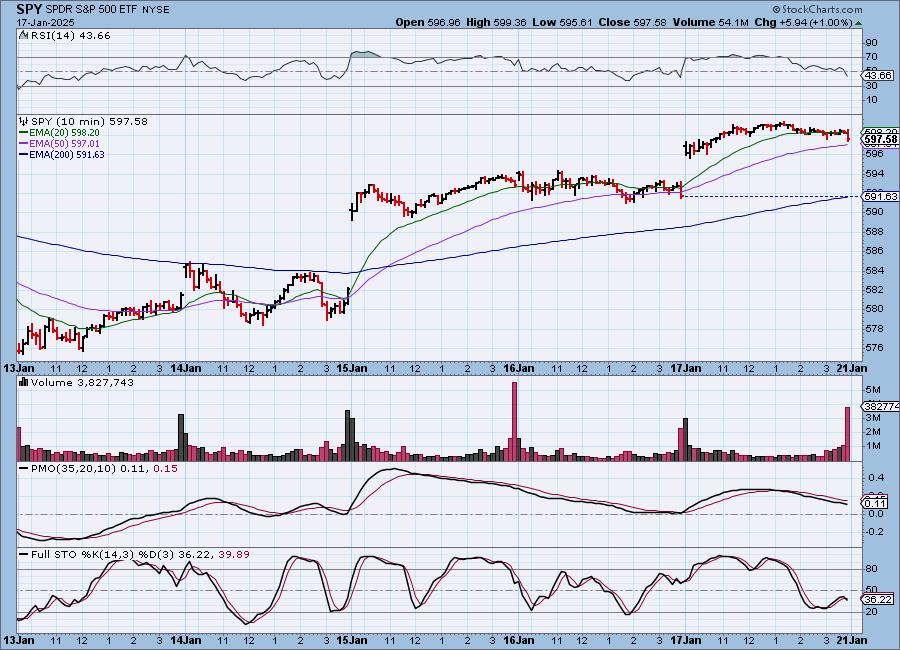Click the bar-chart icon before SPY (10 min)

coord(24,121)
